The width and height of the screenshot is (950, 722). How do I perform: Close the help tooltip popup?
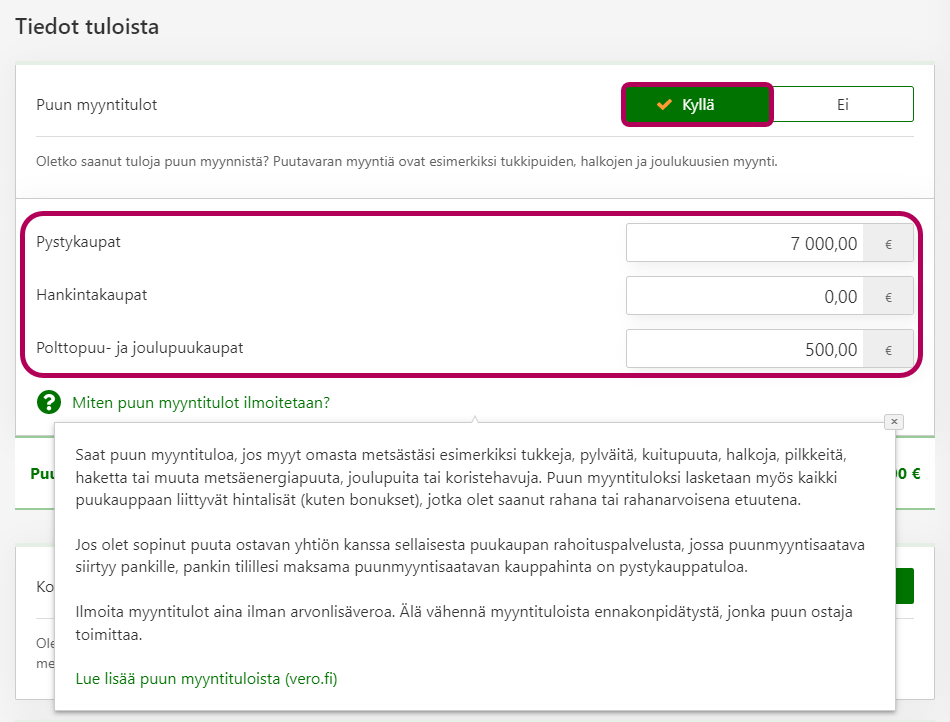[x=894, y=422]
